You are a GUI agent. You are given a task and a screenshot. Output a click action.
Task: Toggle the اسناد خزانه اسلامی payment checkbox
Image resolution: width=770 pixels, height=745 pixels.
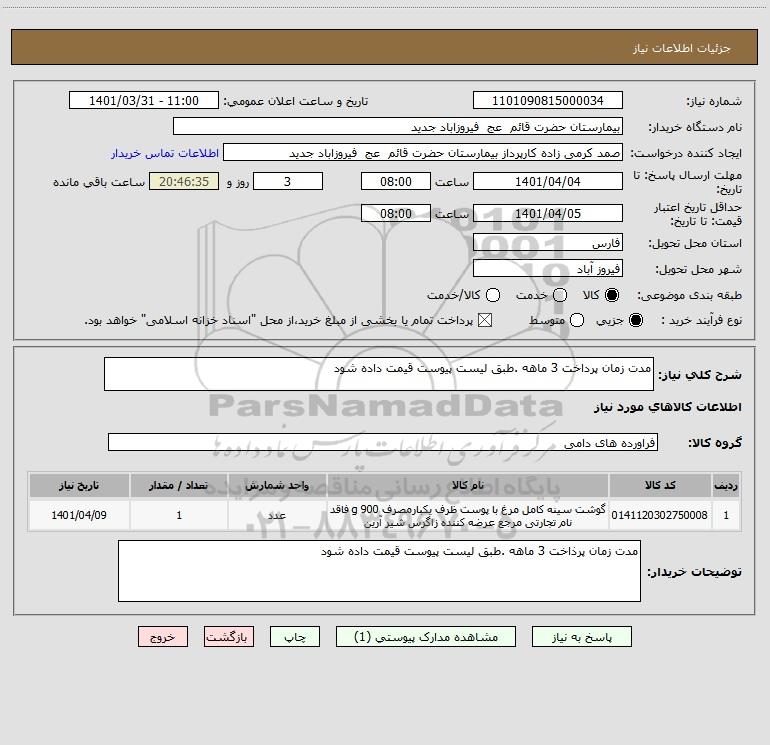(x=485, y=320)
